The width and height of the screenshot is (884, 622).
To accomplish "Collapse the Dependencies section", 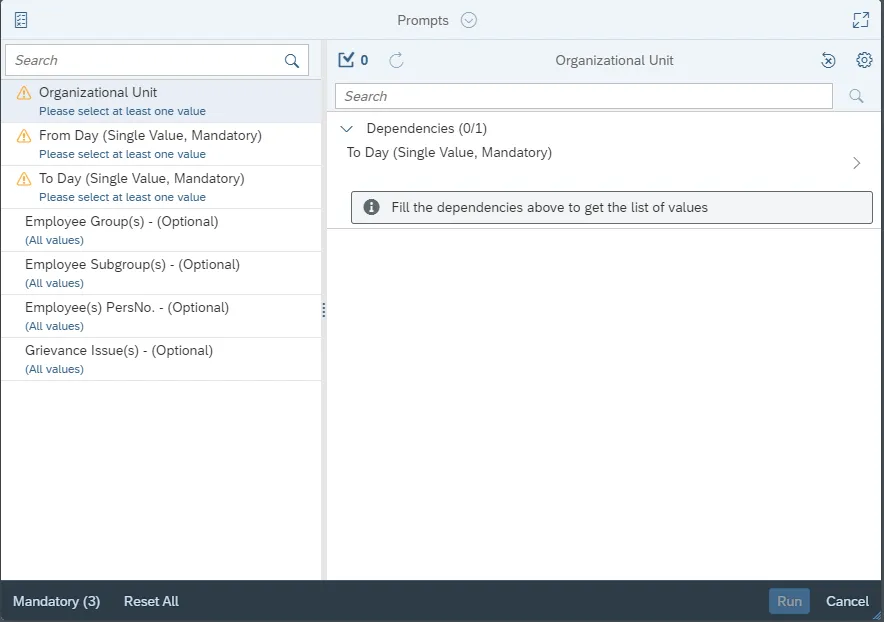I will (347, 129).
